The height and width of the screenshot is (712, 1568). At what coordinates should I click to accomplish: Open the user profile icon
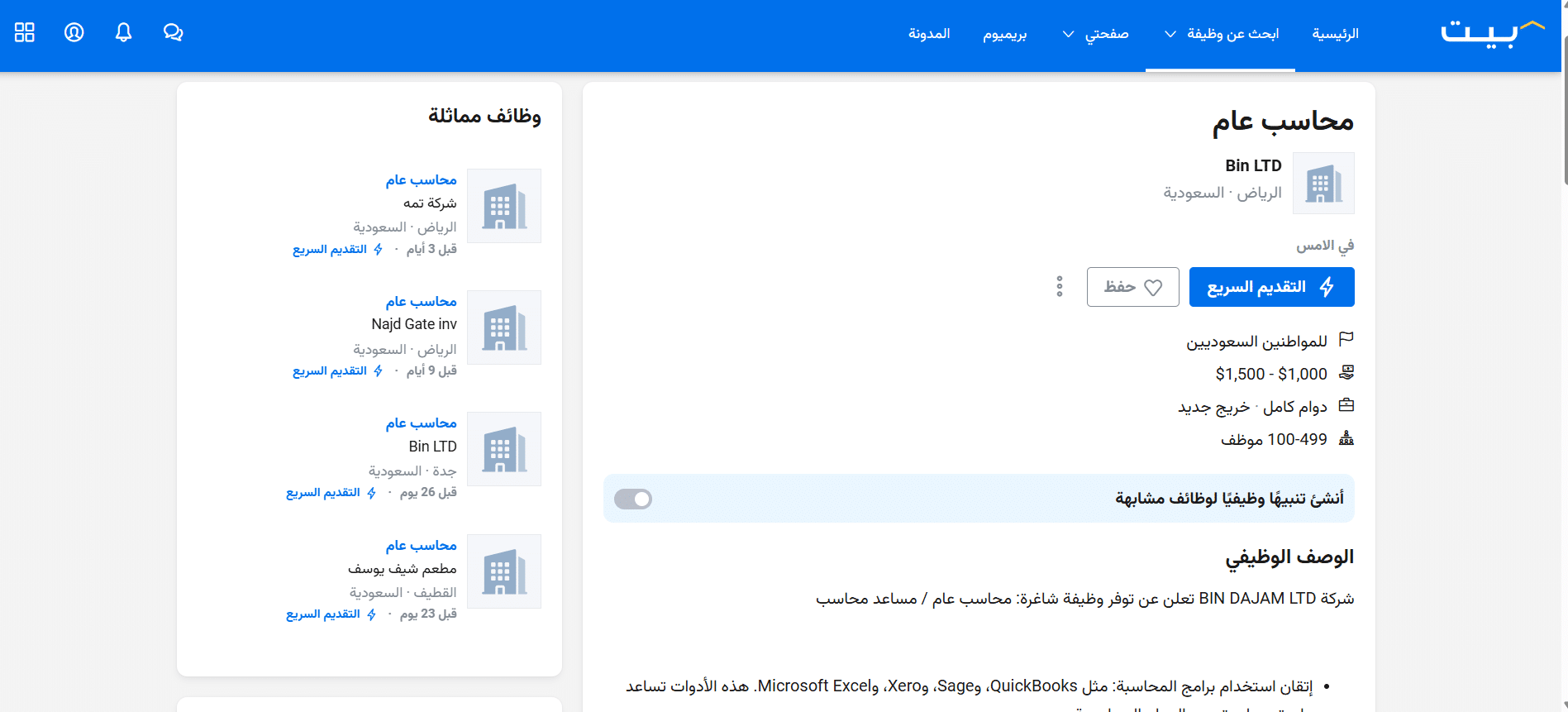(x=74, y=32)
